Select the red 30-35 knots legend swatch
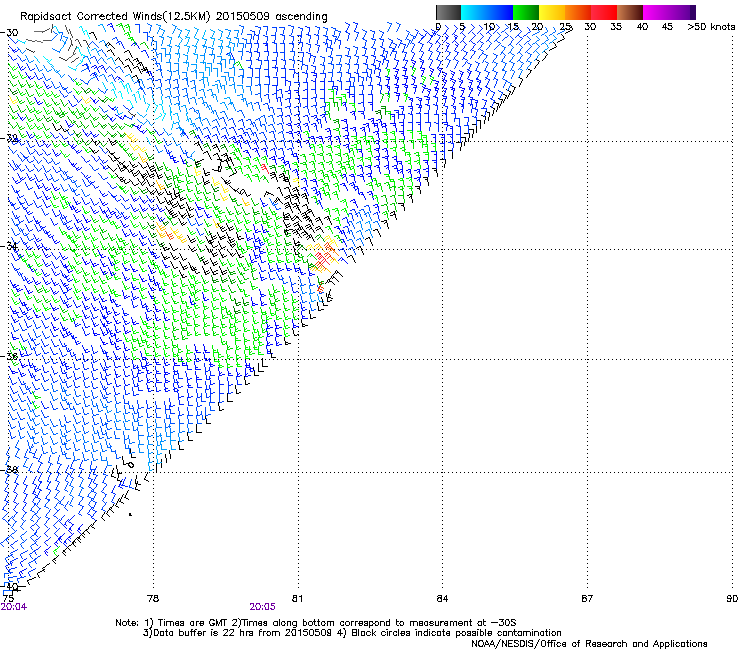This screenshot has width=740, height=650. pos(604,12)
